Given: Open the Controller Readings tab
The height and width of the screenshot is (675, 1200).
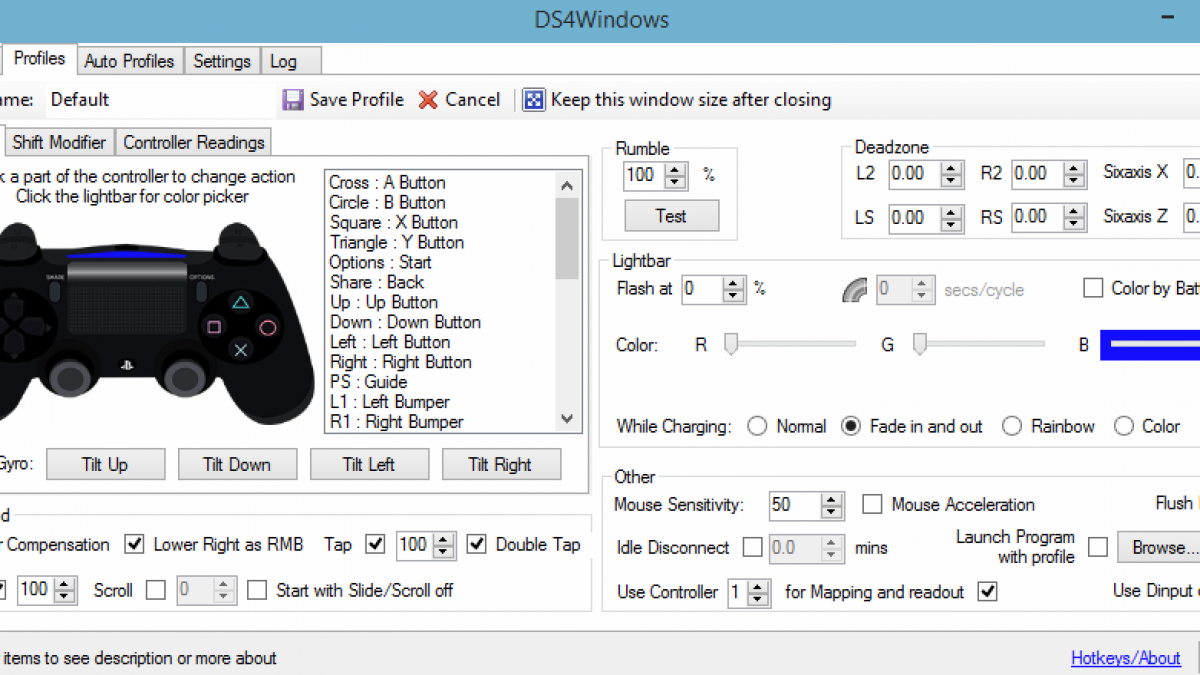Looking at the screenshot, I should 194,142.
